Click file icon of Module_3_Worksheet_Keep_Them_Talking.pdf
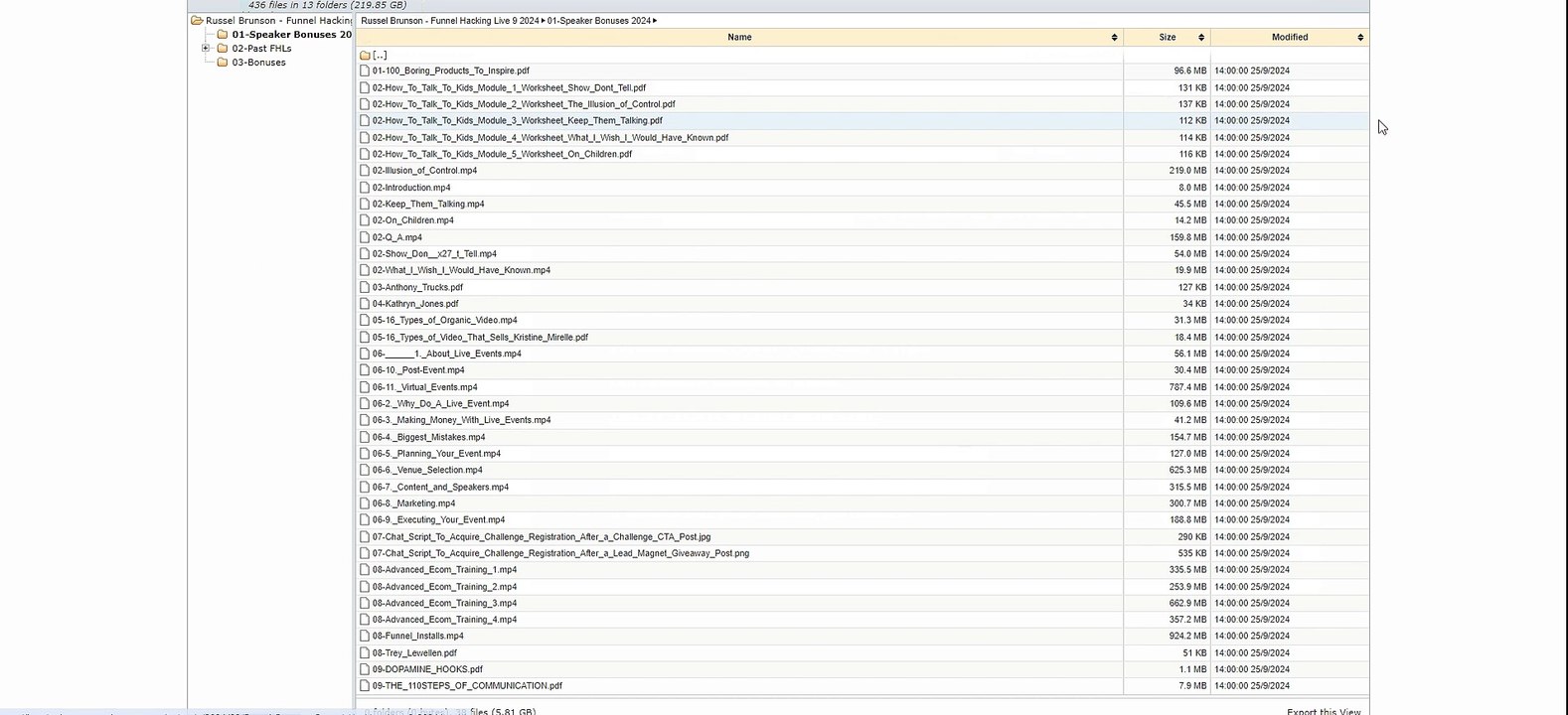Viewport: 1568px width, 715px height. (x=365, y=120)
